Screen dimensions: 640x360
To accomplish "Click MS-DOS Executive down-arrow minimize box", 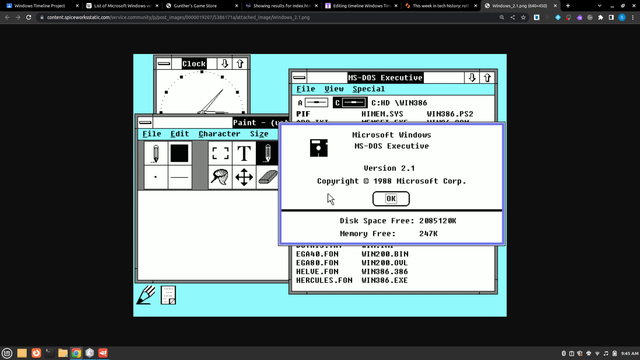I will tap(472, 78).
